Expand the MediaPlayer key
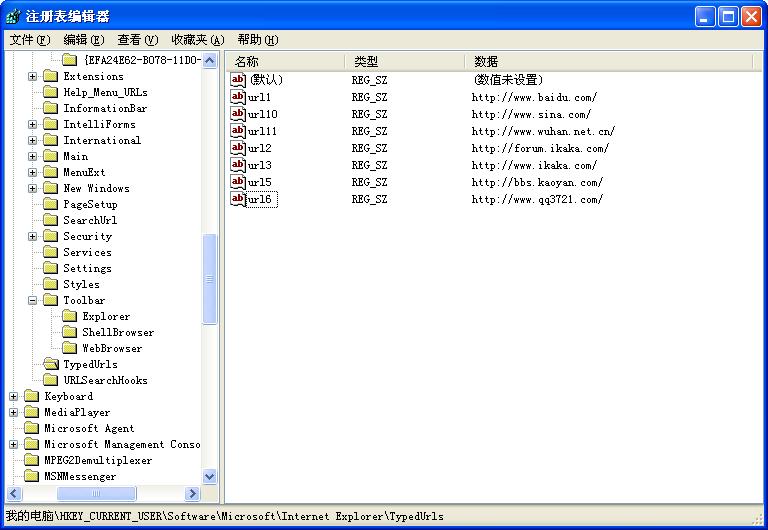This screenshot has height=530, width=768. pos(13,412)
